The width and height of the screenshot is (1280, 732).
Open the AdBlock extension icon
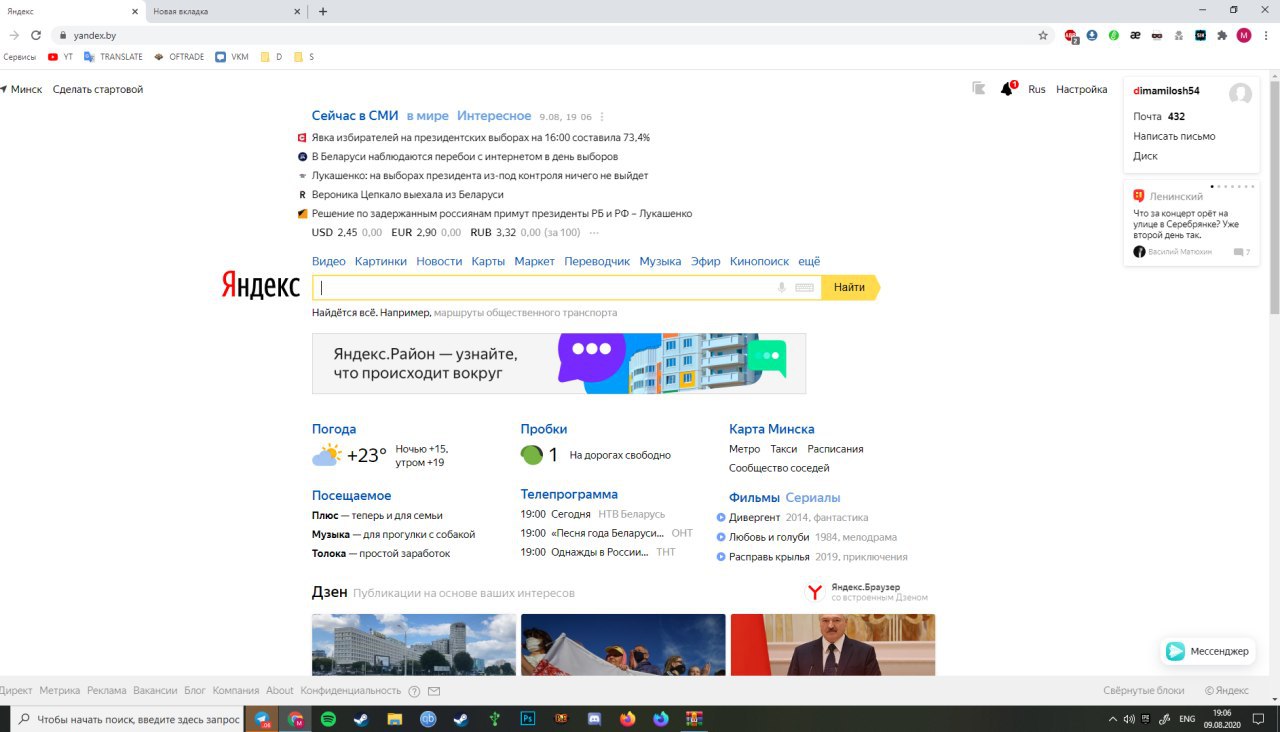coord(1072,35)
